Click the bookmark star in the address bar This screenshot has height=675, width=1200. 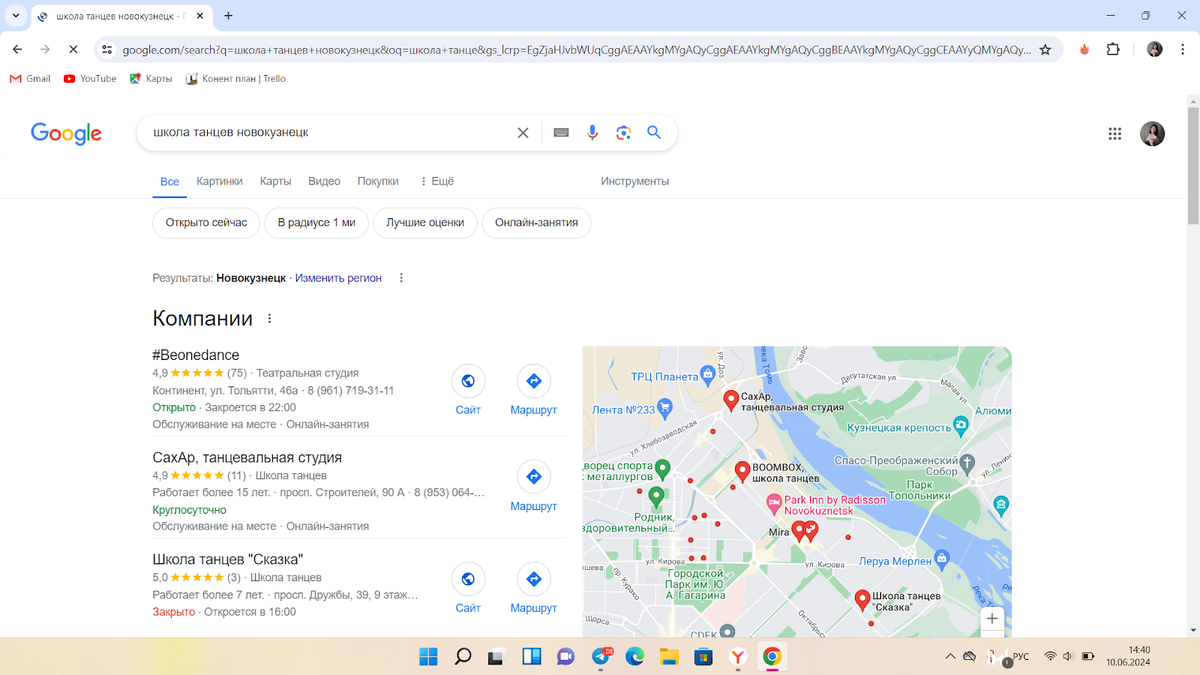coord(1043,48)
